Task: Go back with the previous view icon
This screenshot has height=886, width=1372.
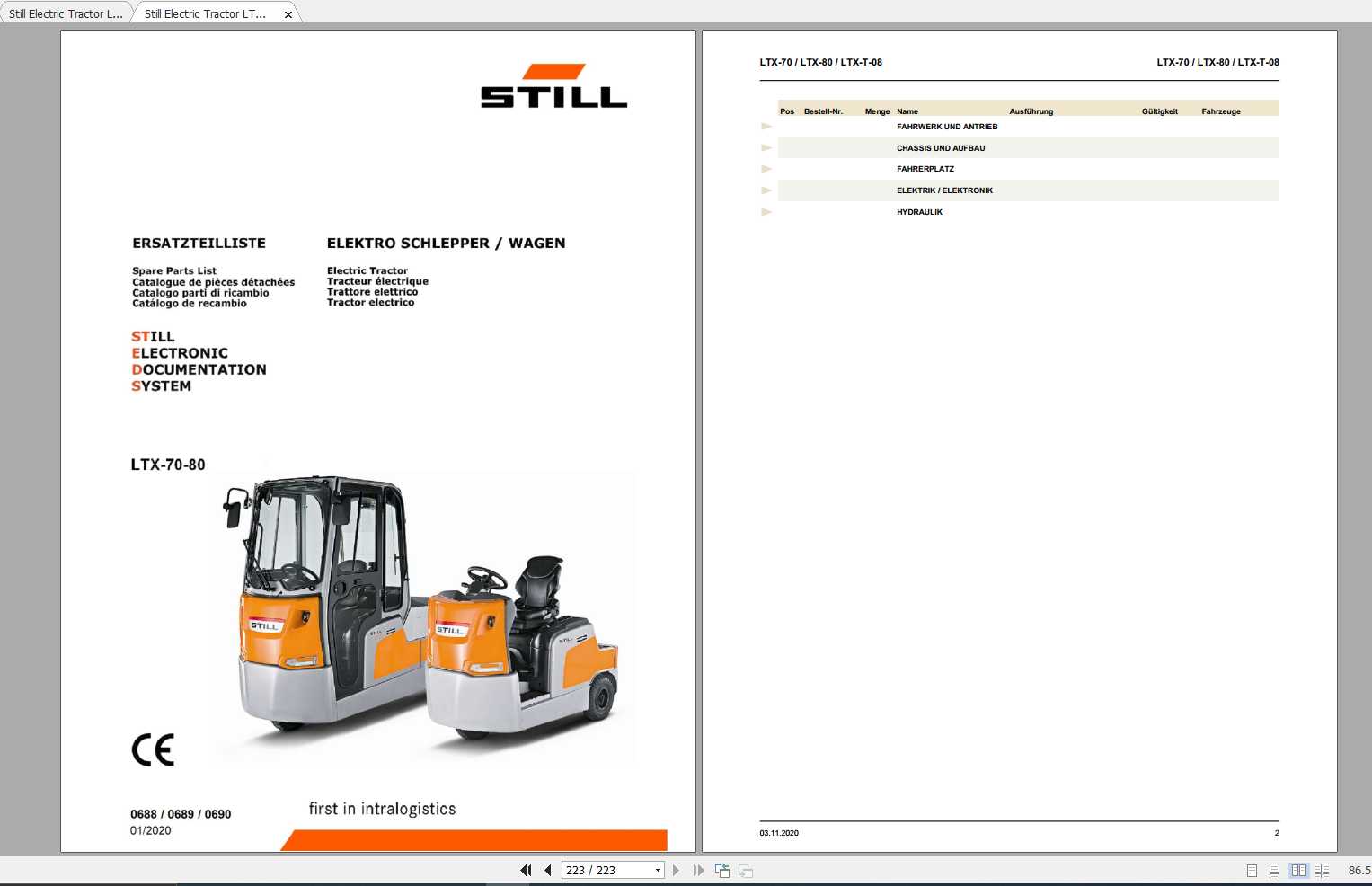Action: (x=722, y=870)
